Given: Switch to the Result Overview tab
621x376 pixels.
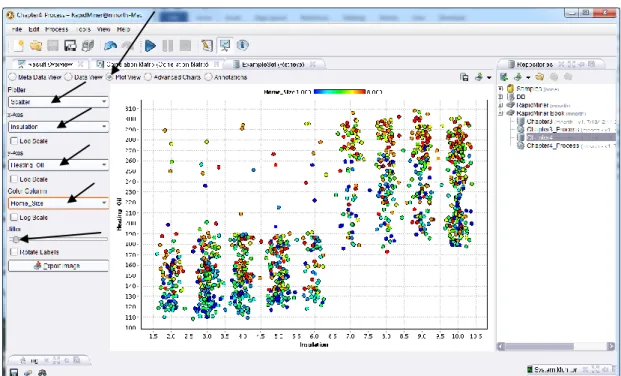Looking at the screenshot, I should (x=50, y=64).
